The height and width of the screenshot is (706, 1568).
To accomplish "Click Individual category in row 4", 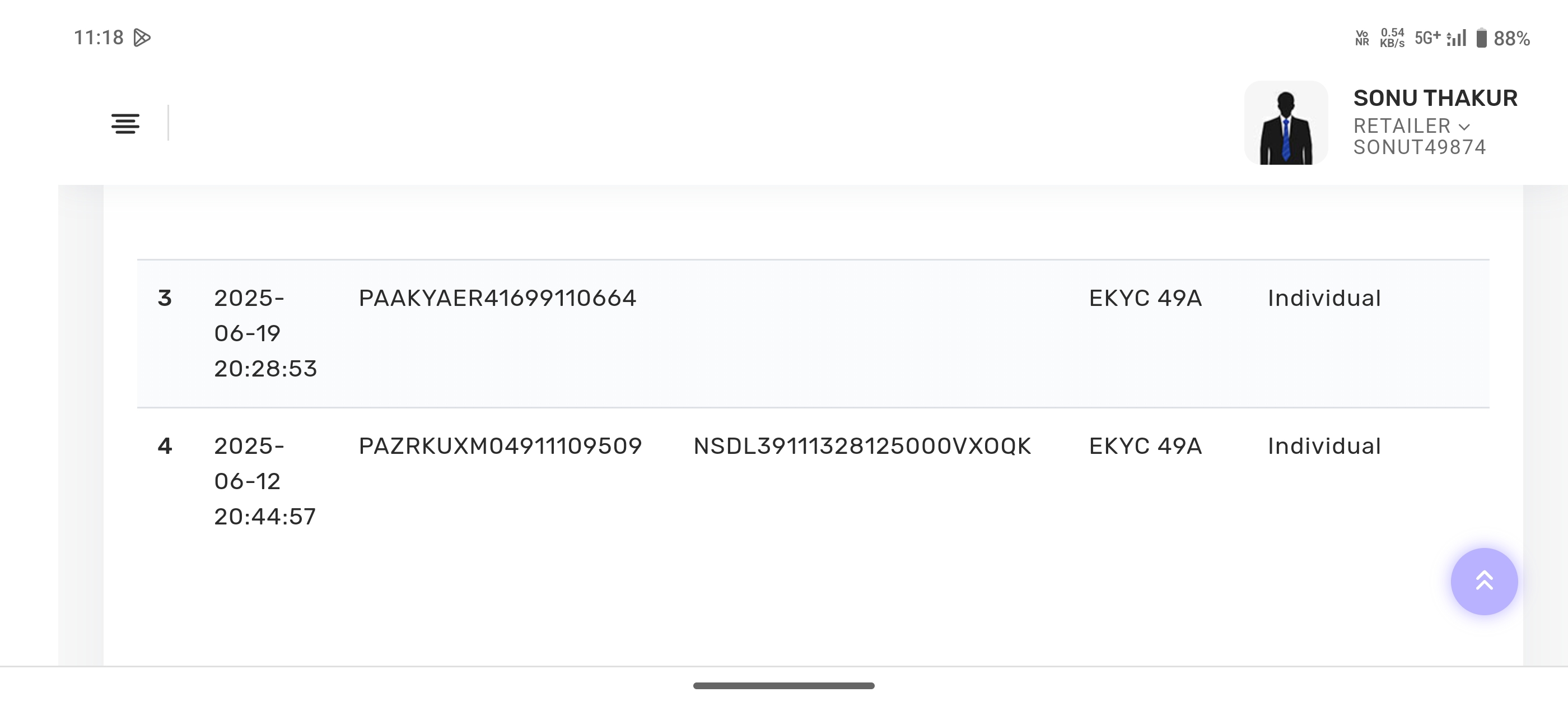I will tap(1324, 446).
